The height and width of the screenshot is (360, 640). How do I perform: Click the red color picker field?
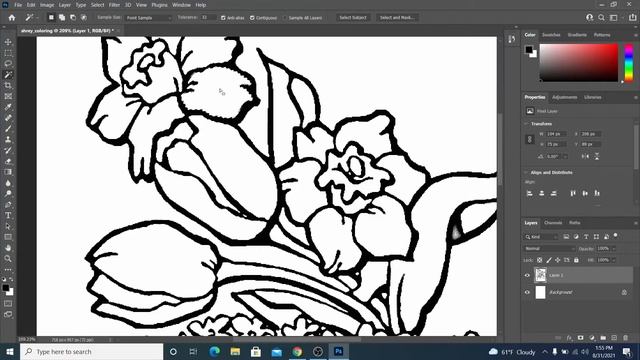tap(579, 63)
